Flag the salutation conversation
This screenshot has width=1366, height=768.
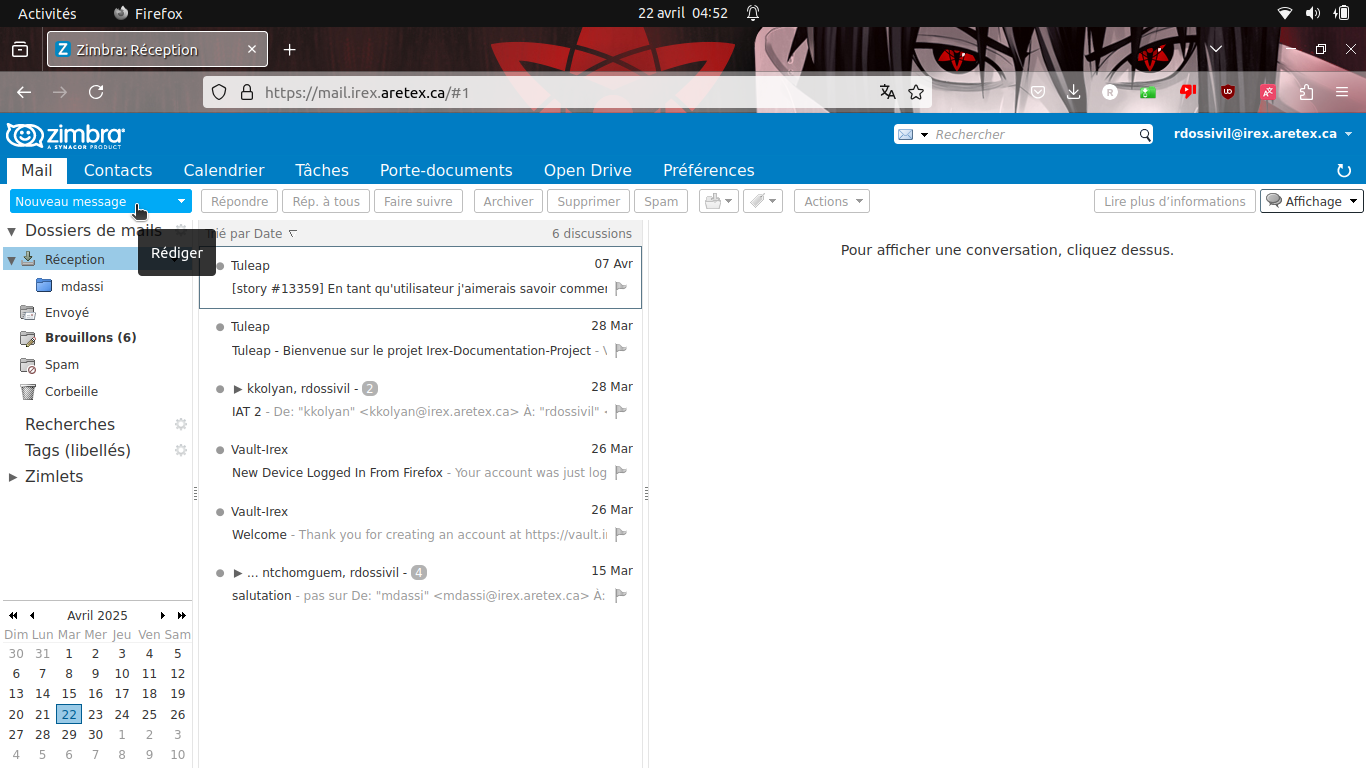[x=621, y=595]
